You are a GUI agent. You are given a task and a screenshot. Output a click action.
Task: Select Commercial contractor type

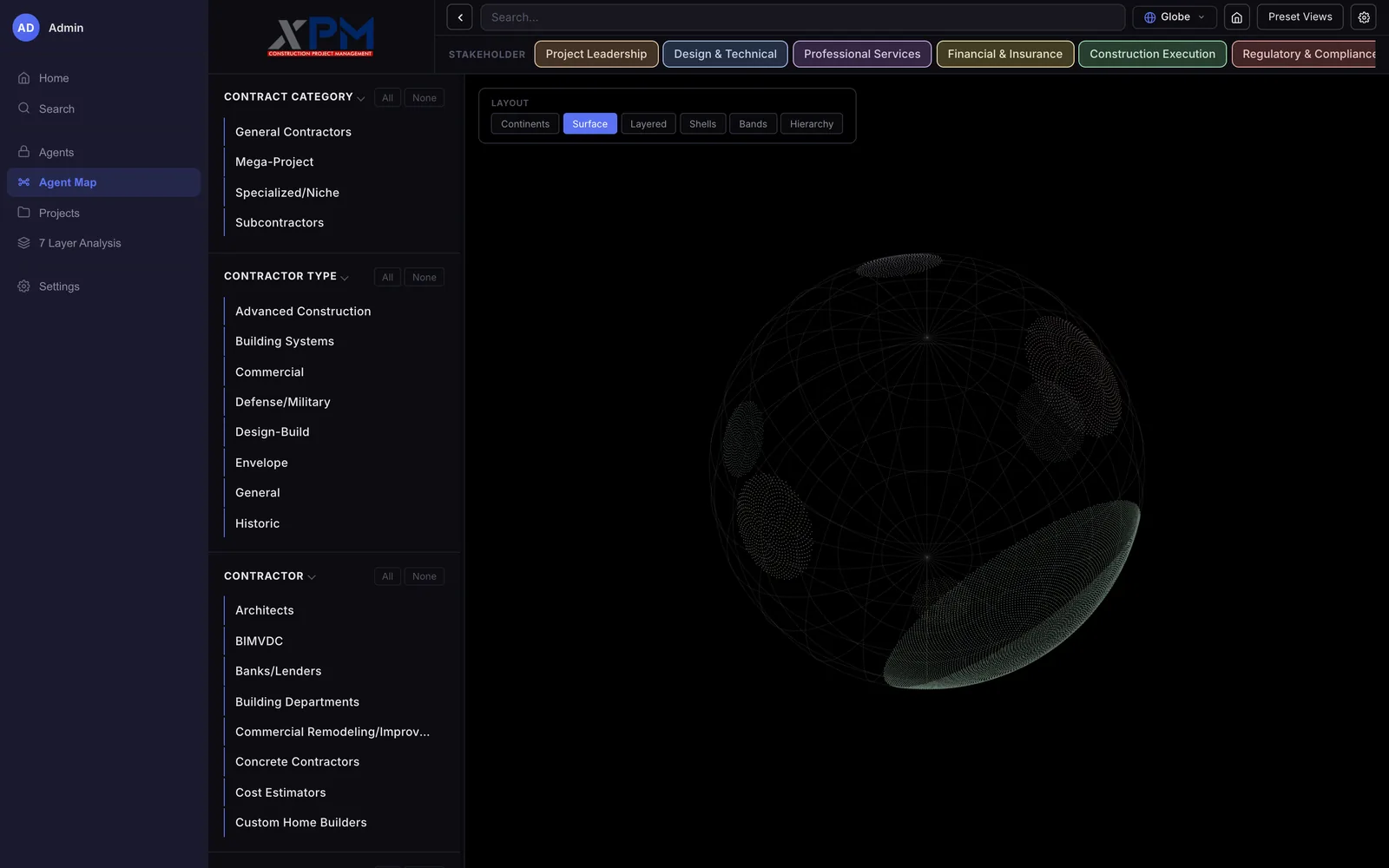click(x=333, y=372)
